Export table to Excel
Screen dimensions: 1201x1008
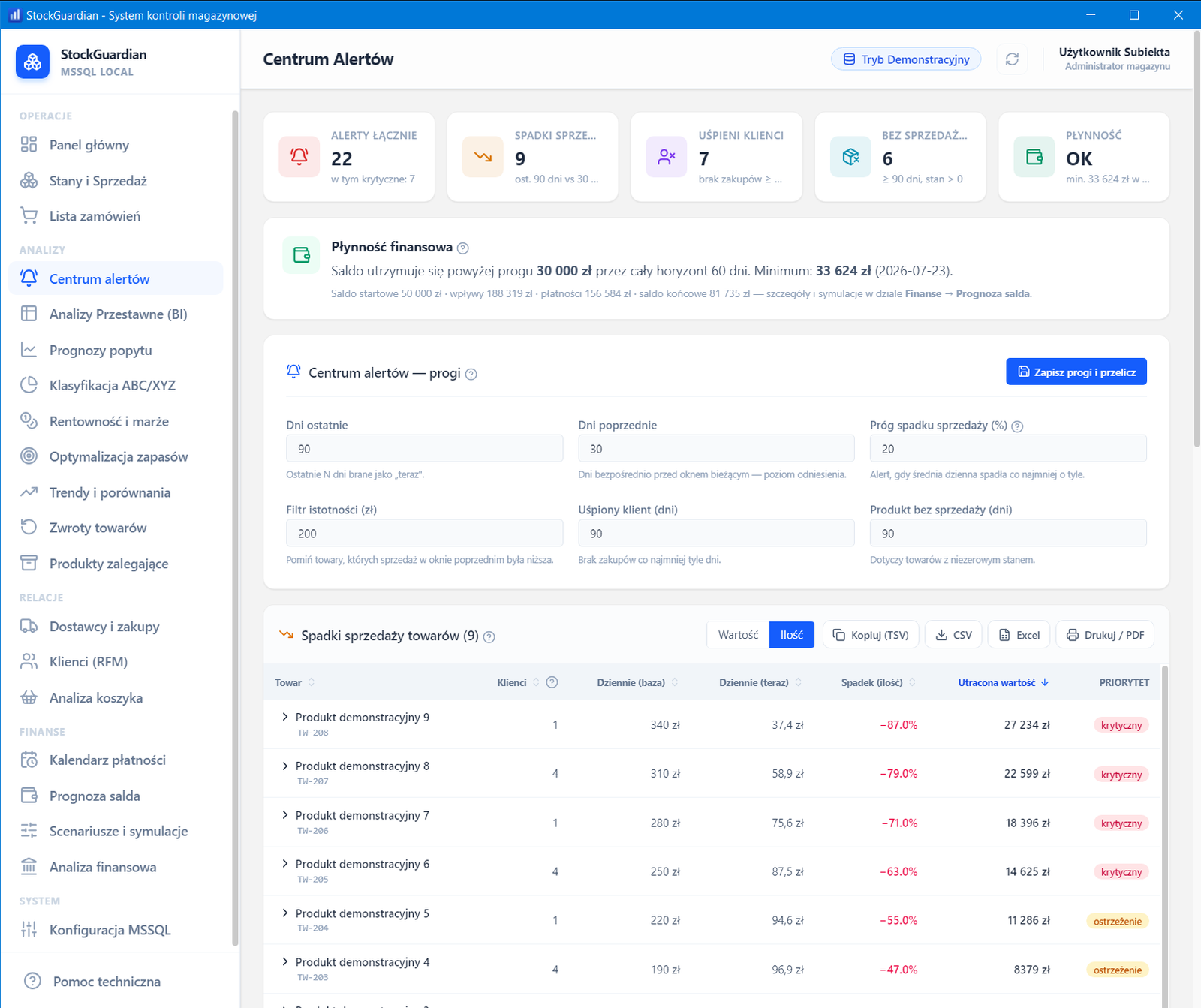pos(1019,635)
